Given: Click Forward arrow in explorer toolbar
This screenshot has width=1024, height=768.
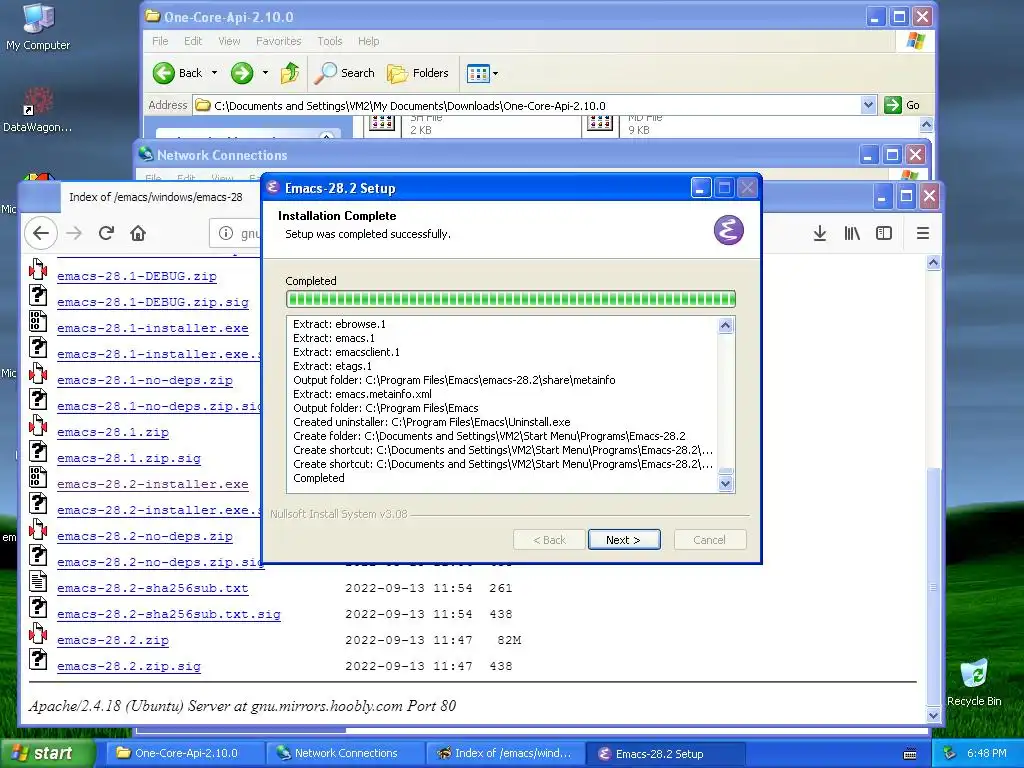Looking at the screenshot, I should (x=242, y=73).
